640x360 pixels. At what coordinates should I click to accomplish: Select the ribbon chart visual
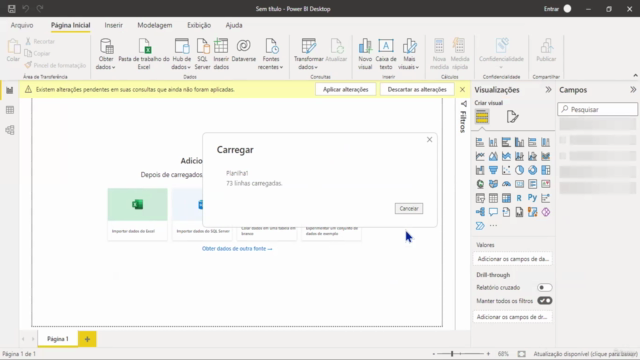(545, 156)
